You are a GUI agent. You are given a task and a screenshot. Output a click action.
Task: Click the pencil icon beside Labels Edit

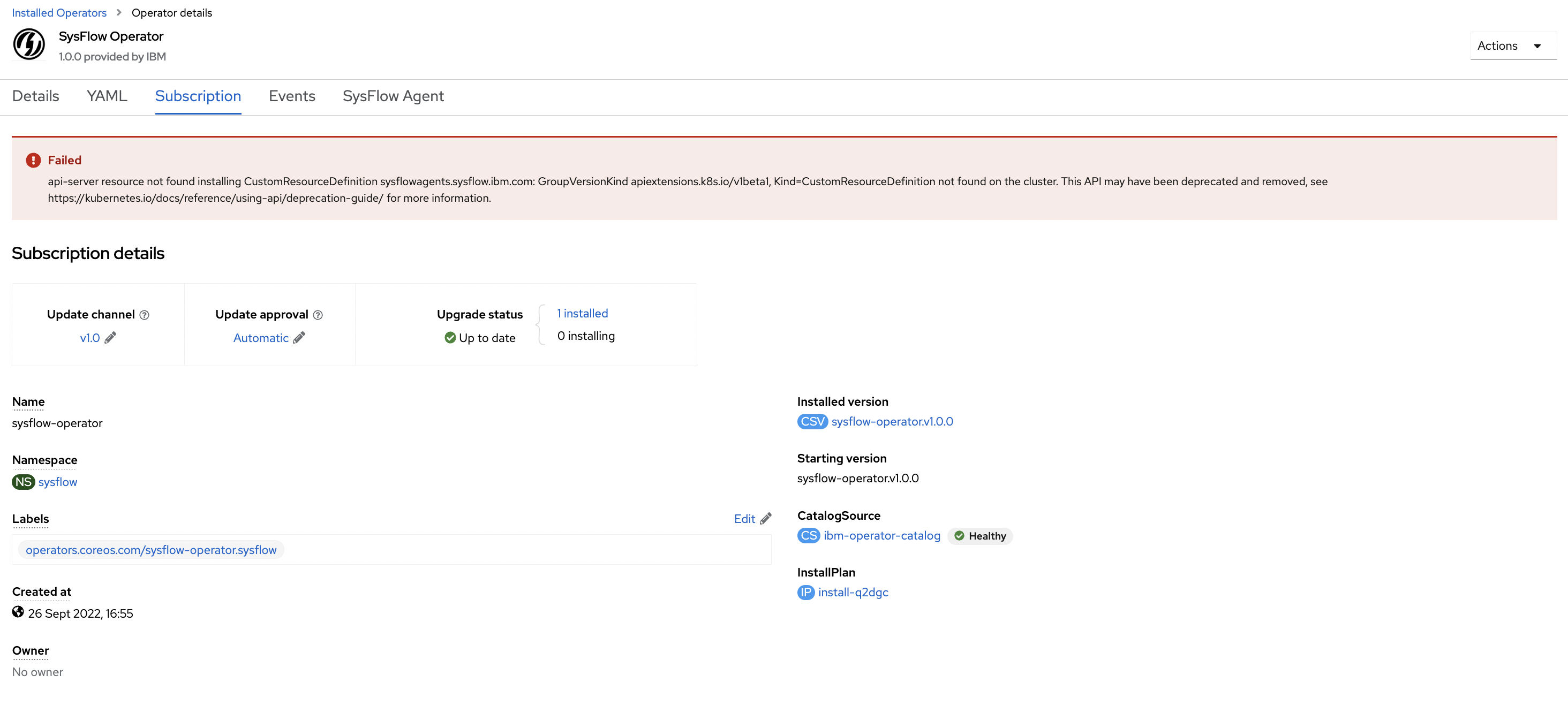[766, 518]
